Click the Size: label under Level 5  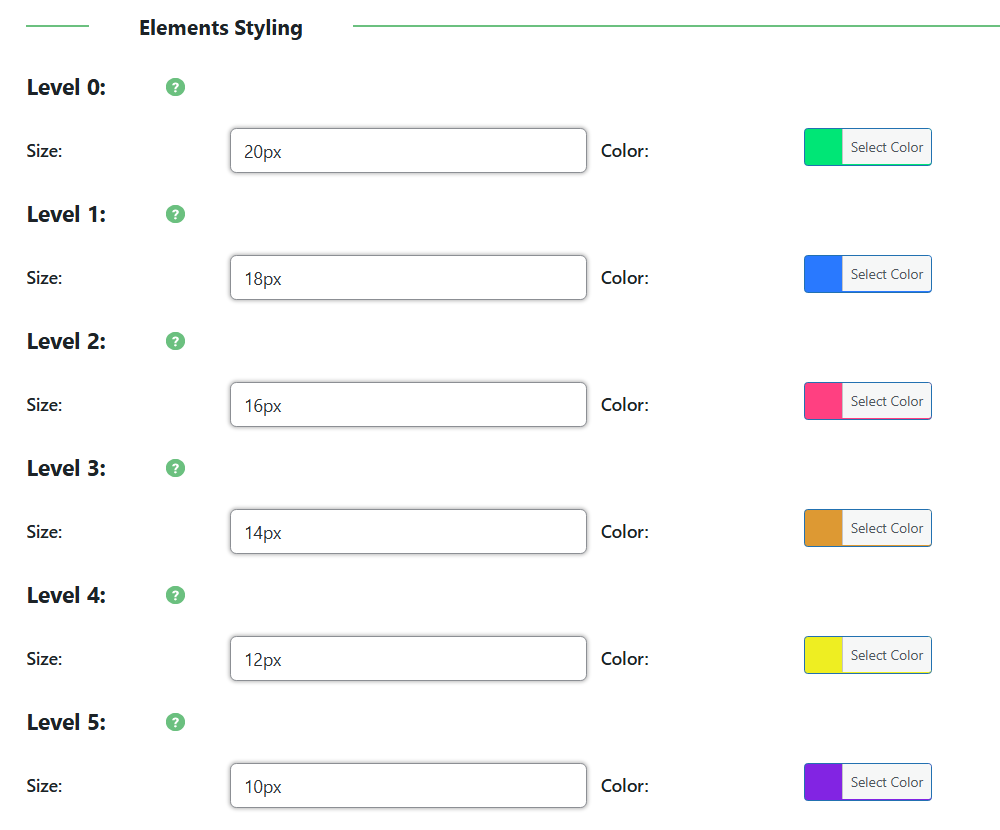click(x=44, y=786)
